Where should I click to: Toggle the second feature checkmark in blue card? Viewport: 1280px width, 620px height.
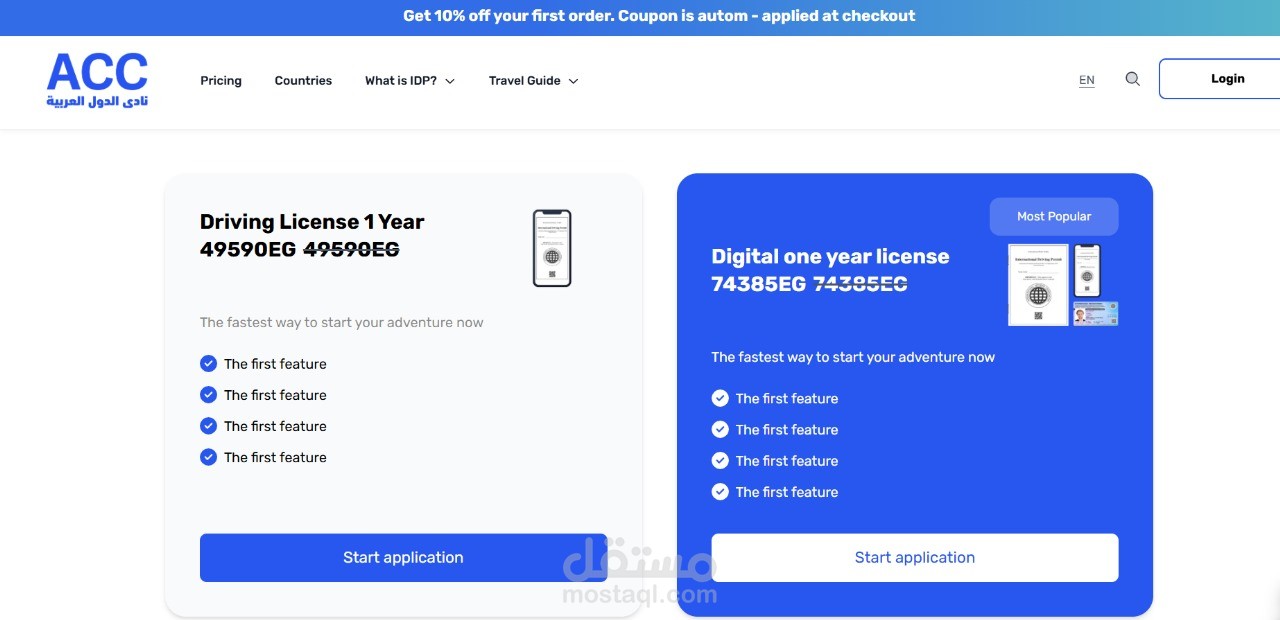[720, 429]
